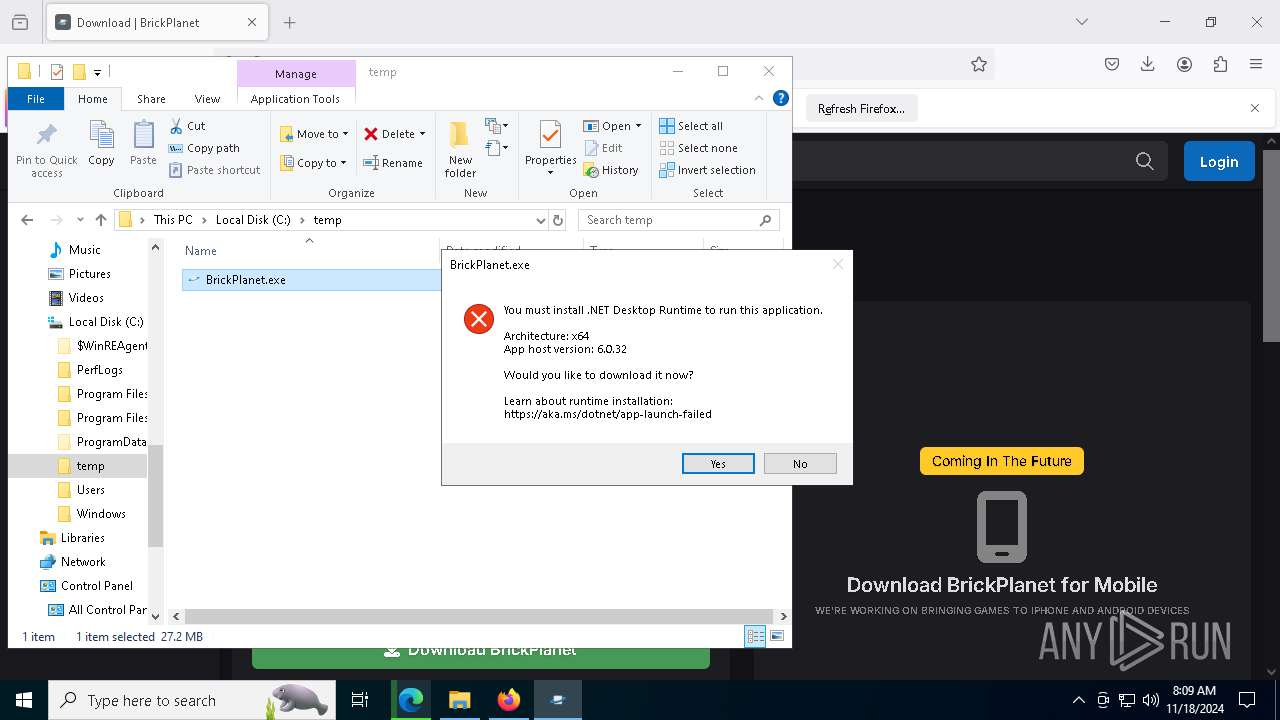The width and height of the screenshot is (1280, 720).
Task: Expand address bar history dropdown
Action: click(541, 220)
